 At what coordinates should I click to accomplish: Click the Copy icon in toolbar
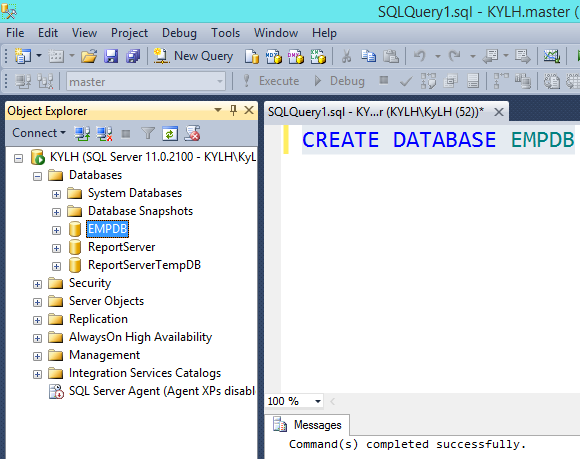pos(368,56)
